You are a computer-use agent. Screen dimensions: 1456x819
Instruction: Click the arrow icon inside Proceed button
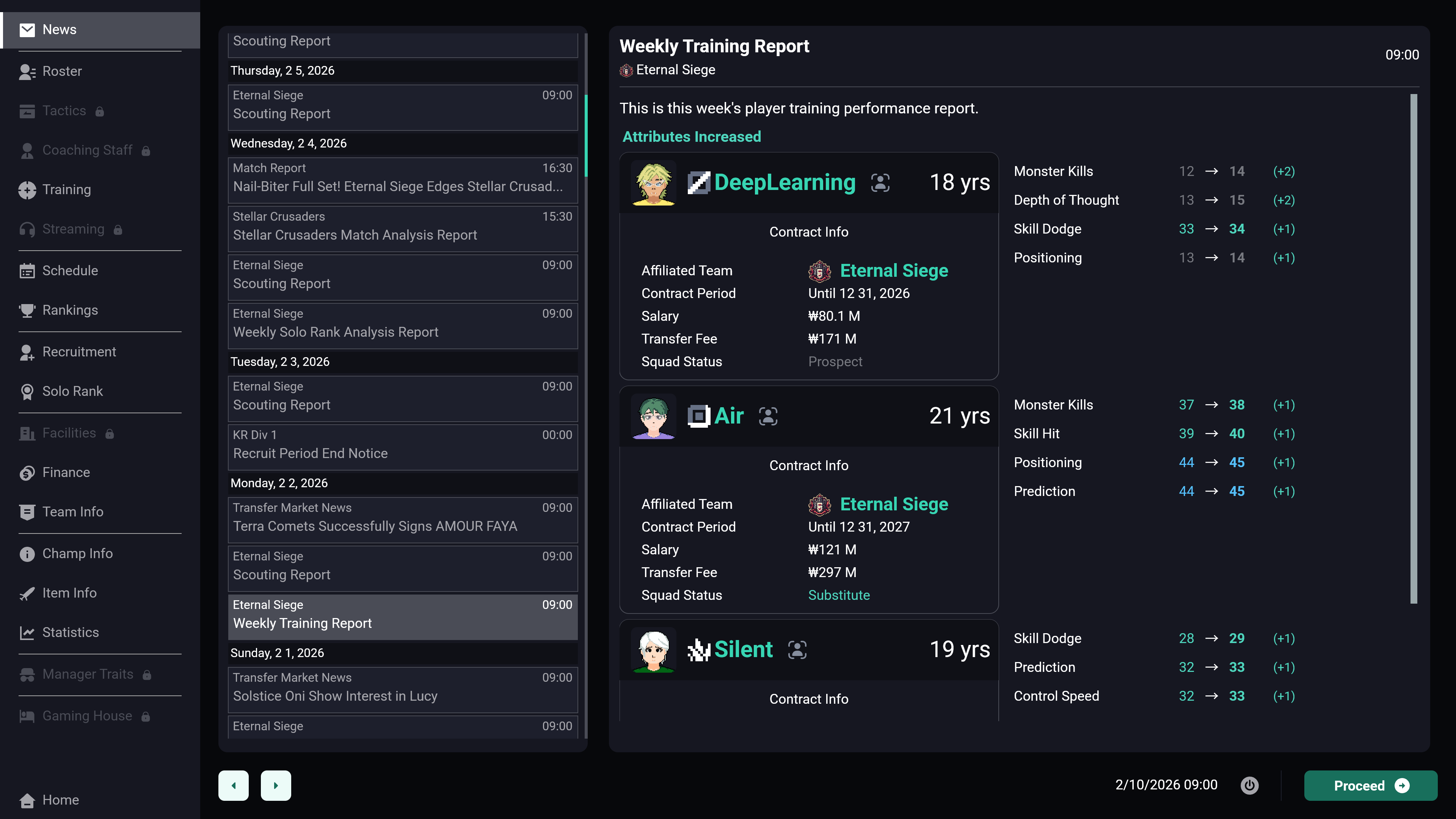(1402, 786)
